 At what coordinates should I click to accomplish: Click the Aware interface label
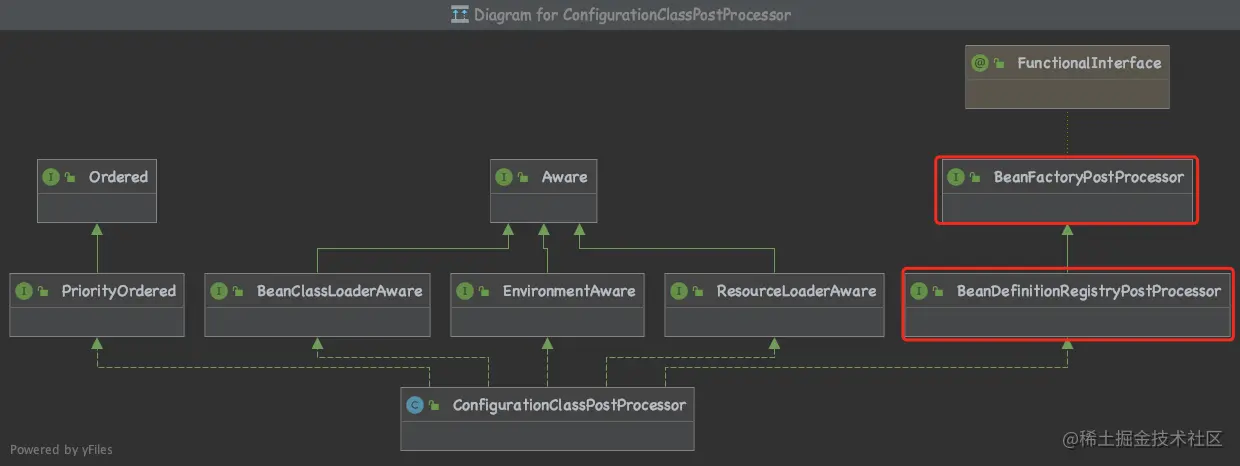pos(564,177)
